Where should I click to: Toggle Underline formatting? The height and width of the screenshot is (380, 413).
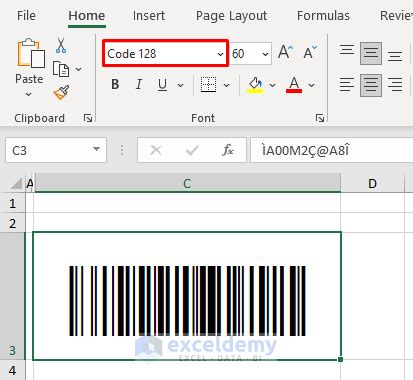tap(162, 85)
